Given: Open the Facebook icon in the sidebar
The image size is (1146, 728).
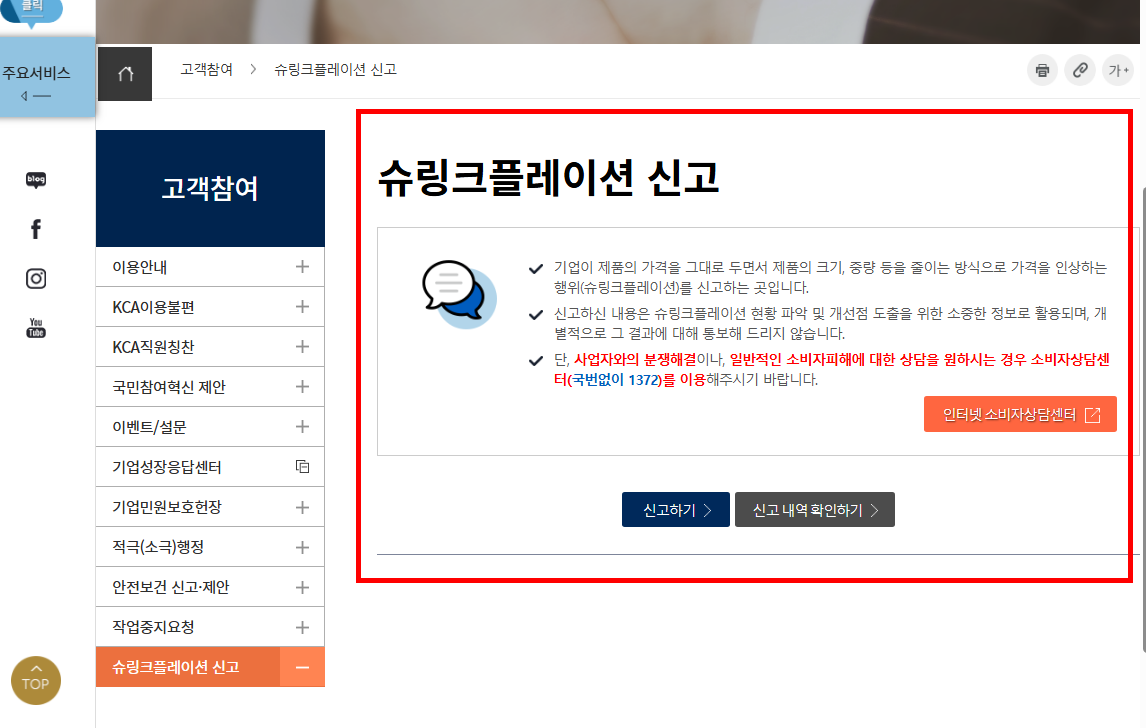Looking at the screenshot, I should coord(35,228).
